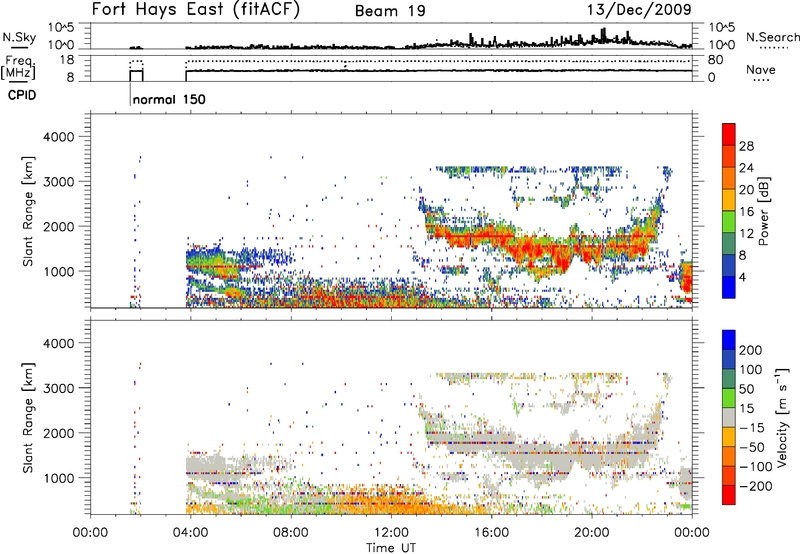The image size is (800, 554).
Task: Click the velocity panel 'Slant Range [km]' label
Action: click(28, 418)
